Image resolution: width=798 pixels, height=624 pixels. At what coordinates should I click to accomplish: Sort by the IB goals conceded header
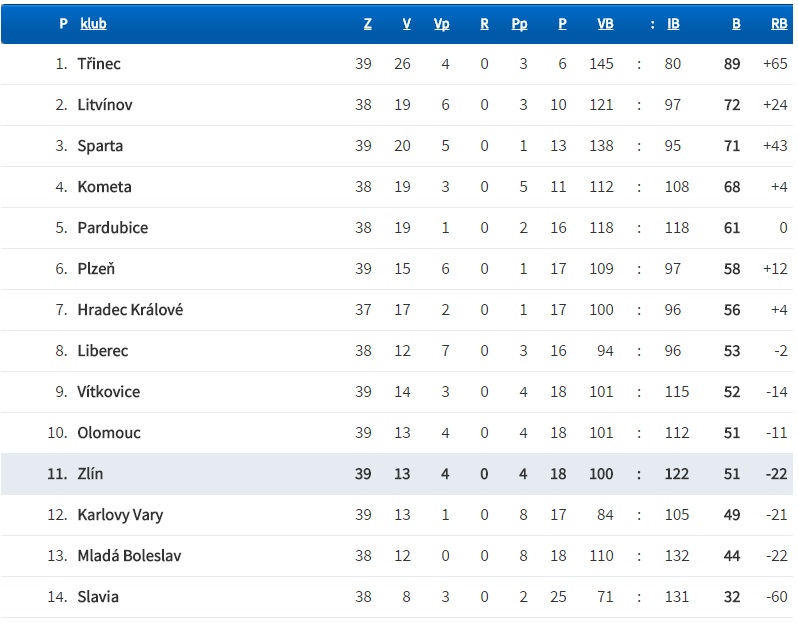pos(673,24)
